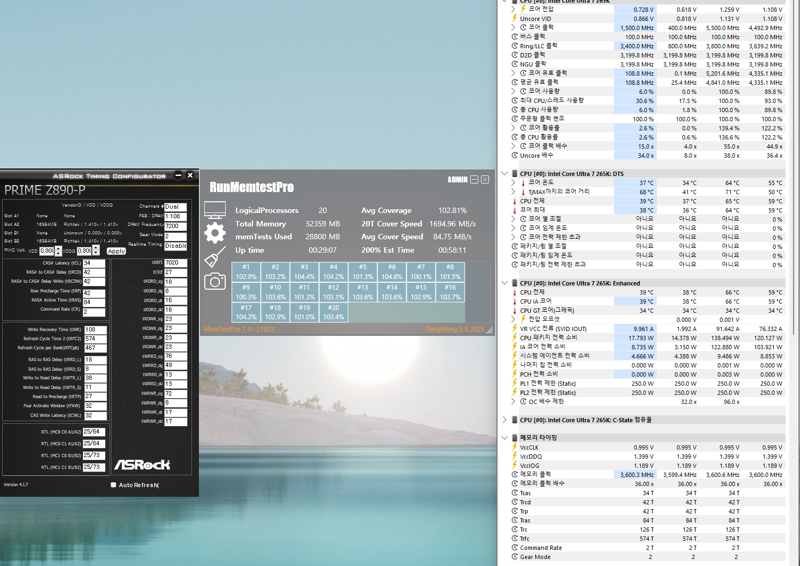This screenshot has height=566, width=800.
Task: Minimize the ASRock Timing Configurator window
Action: [178, 176]
